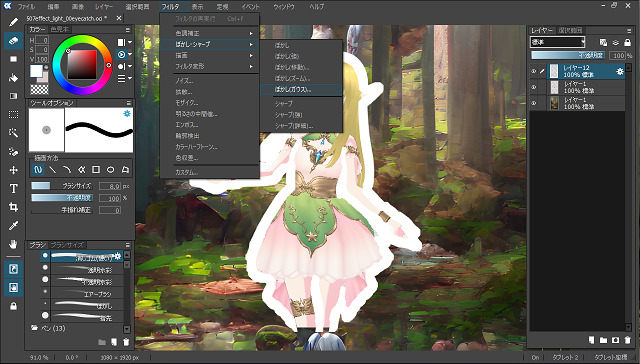
Task: Open settings gear for レイヤー12
Action: (x=620, y=71)
